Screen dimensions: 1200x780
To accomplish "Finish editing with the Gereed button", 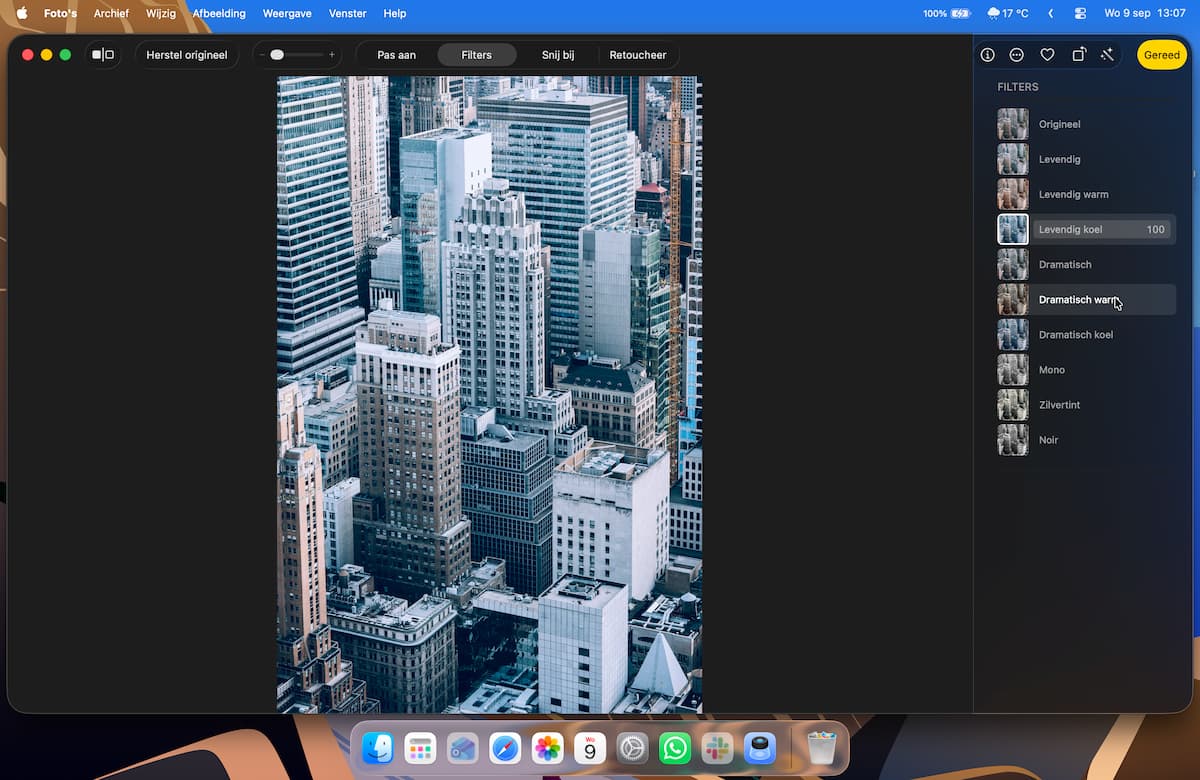I will coord(1162,55).
